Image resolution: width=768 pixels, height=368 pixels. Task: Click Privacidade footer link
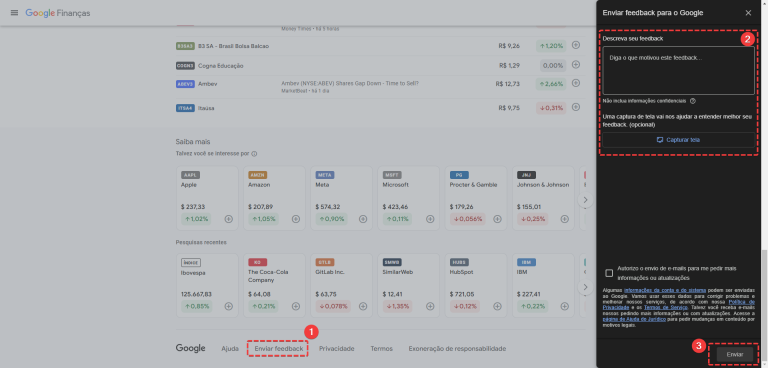point(336,348)
